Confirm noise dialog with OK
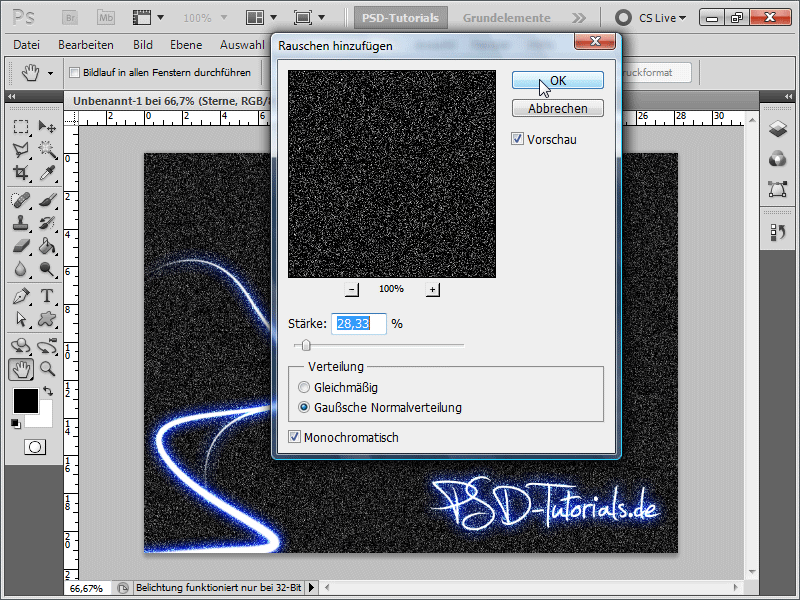800x600 pixels. click(558, 81)
